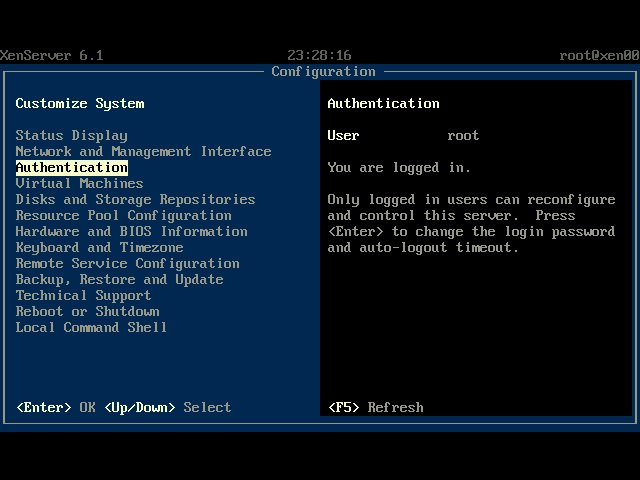Select the highlighted Authentication menu item
640x480 pixels.
(x=71, y=167)
